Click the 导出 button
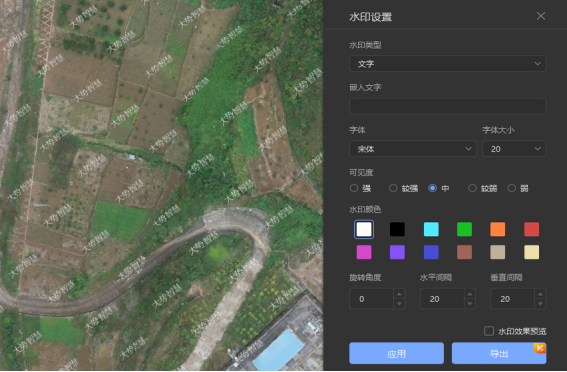This screenshot has width=567, height=372. click(499, 353)
